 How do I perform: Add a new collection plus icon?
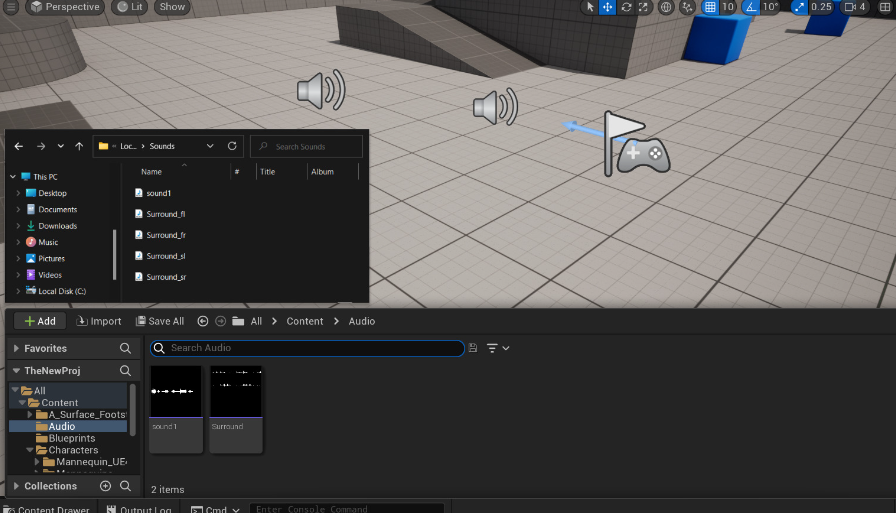tap(105, 486)
